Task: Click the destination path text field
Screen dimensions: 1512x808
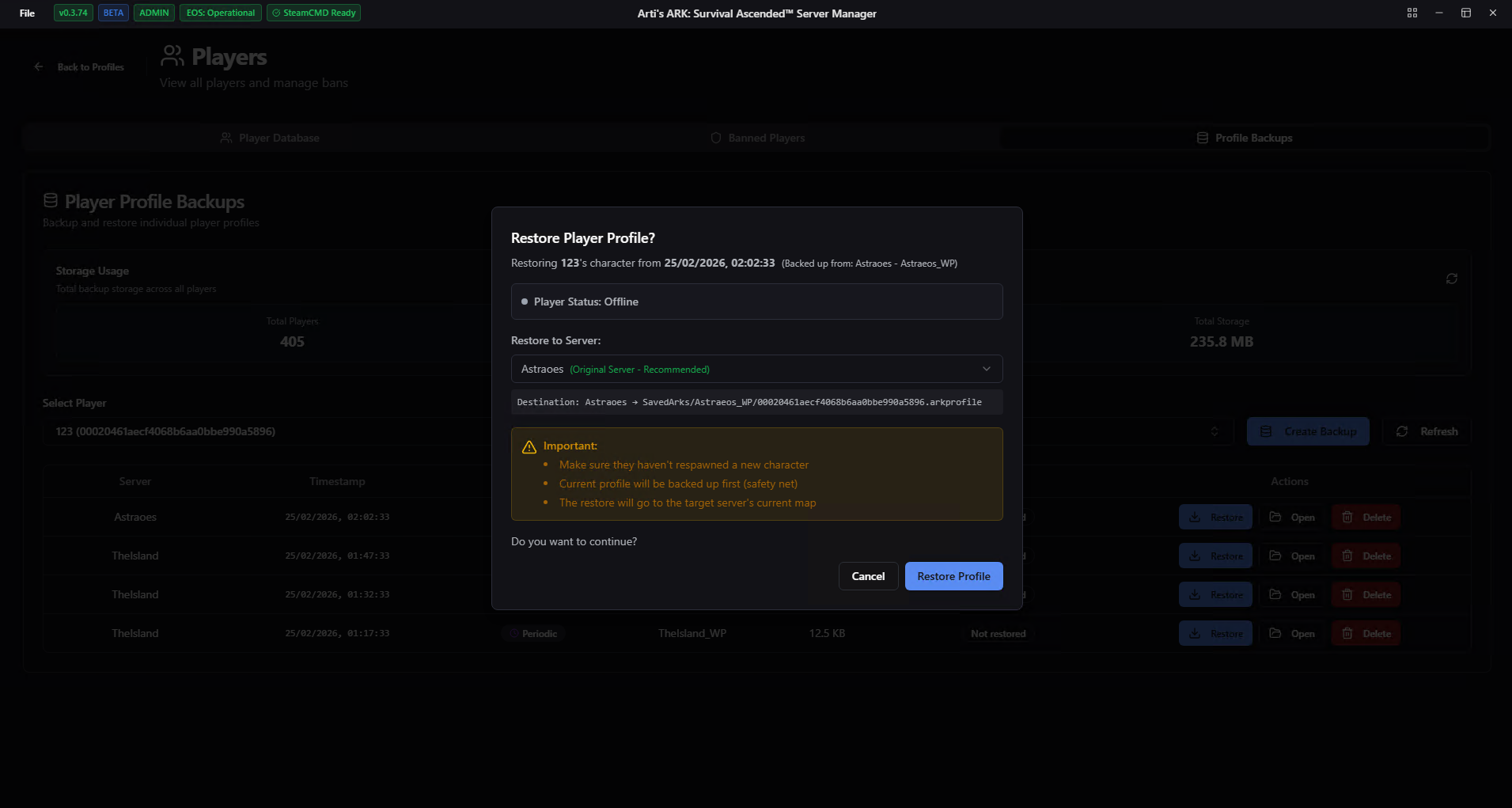Action: coord(756,402)
